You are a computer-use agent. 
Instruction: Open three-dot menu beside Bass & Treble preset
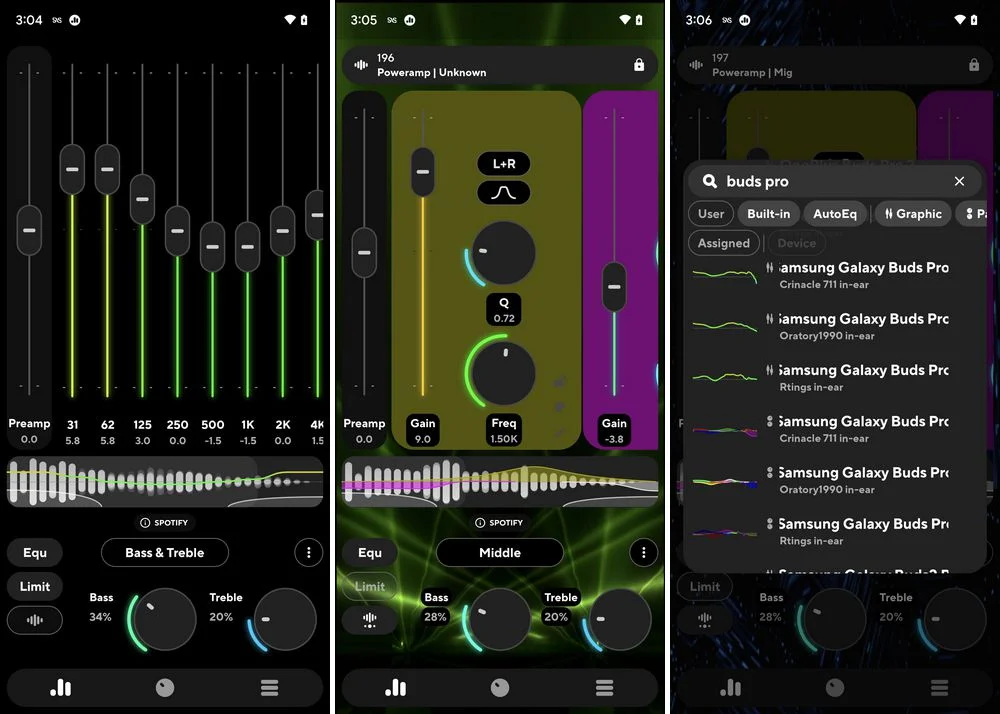pos(309,552)
